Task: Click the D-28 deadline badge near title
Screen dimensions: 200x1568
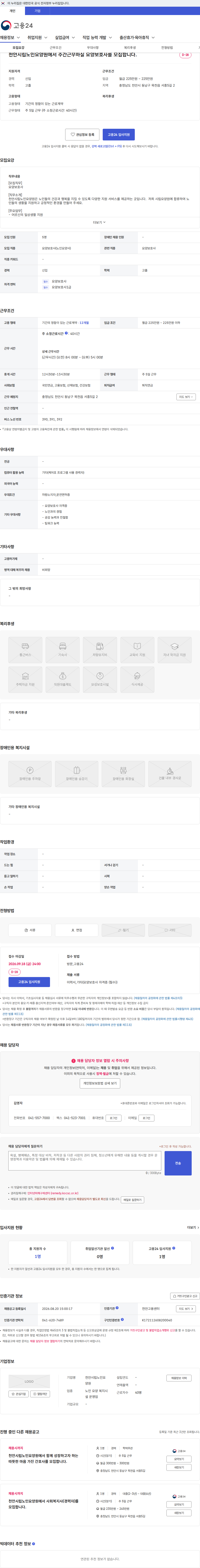Action: coord(185,55)
